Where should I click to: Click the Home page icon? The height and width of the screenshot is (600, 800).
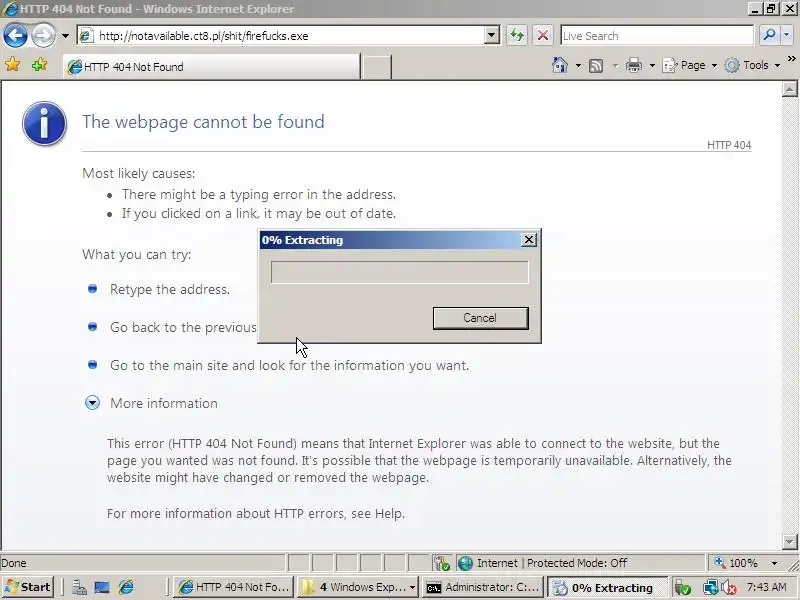pos(560,65)
